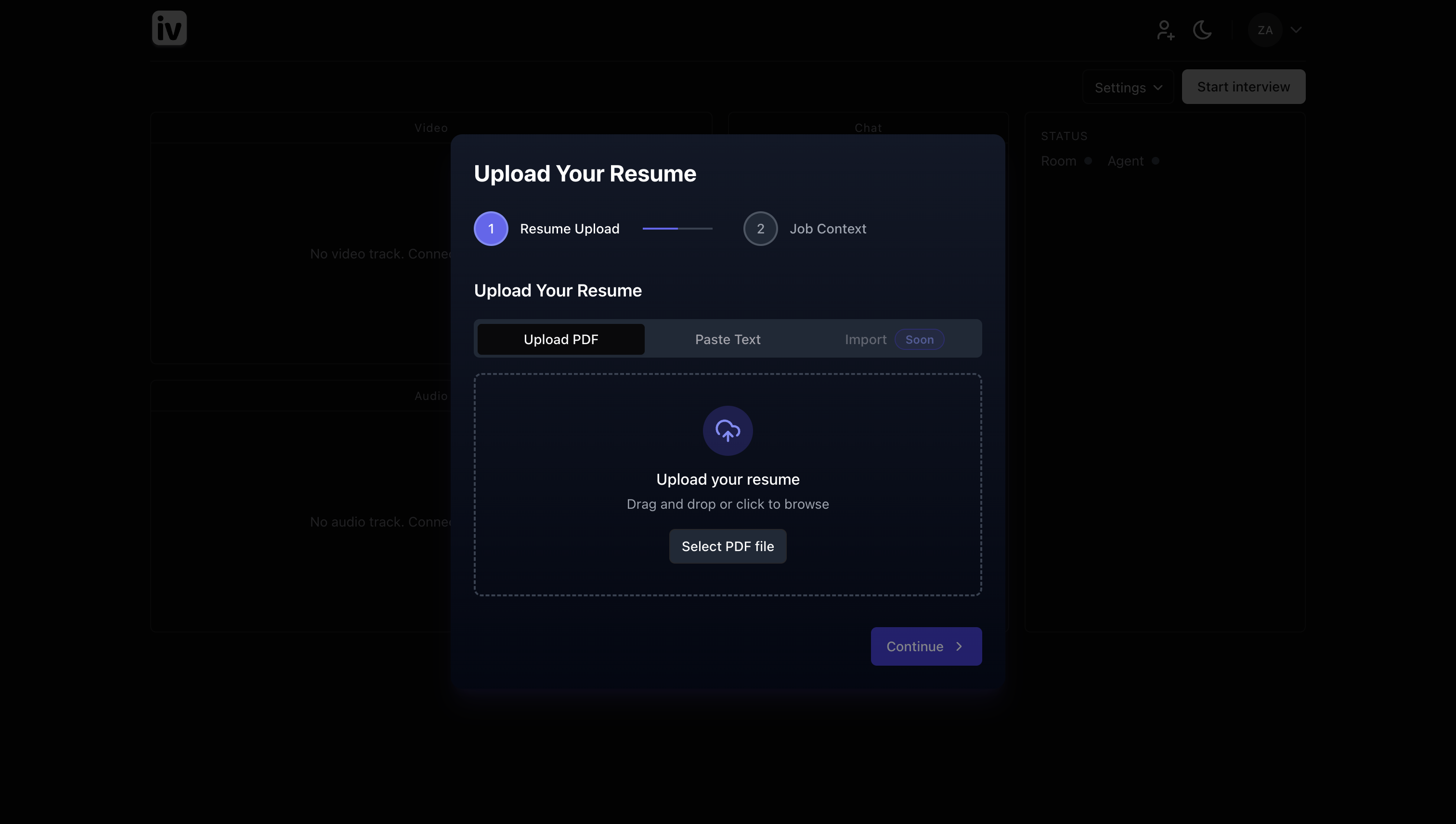Switch to the Paste Text tab
This screenshot has height=824, width=1456.
point(728,339)
